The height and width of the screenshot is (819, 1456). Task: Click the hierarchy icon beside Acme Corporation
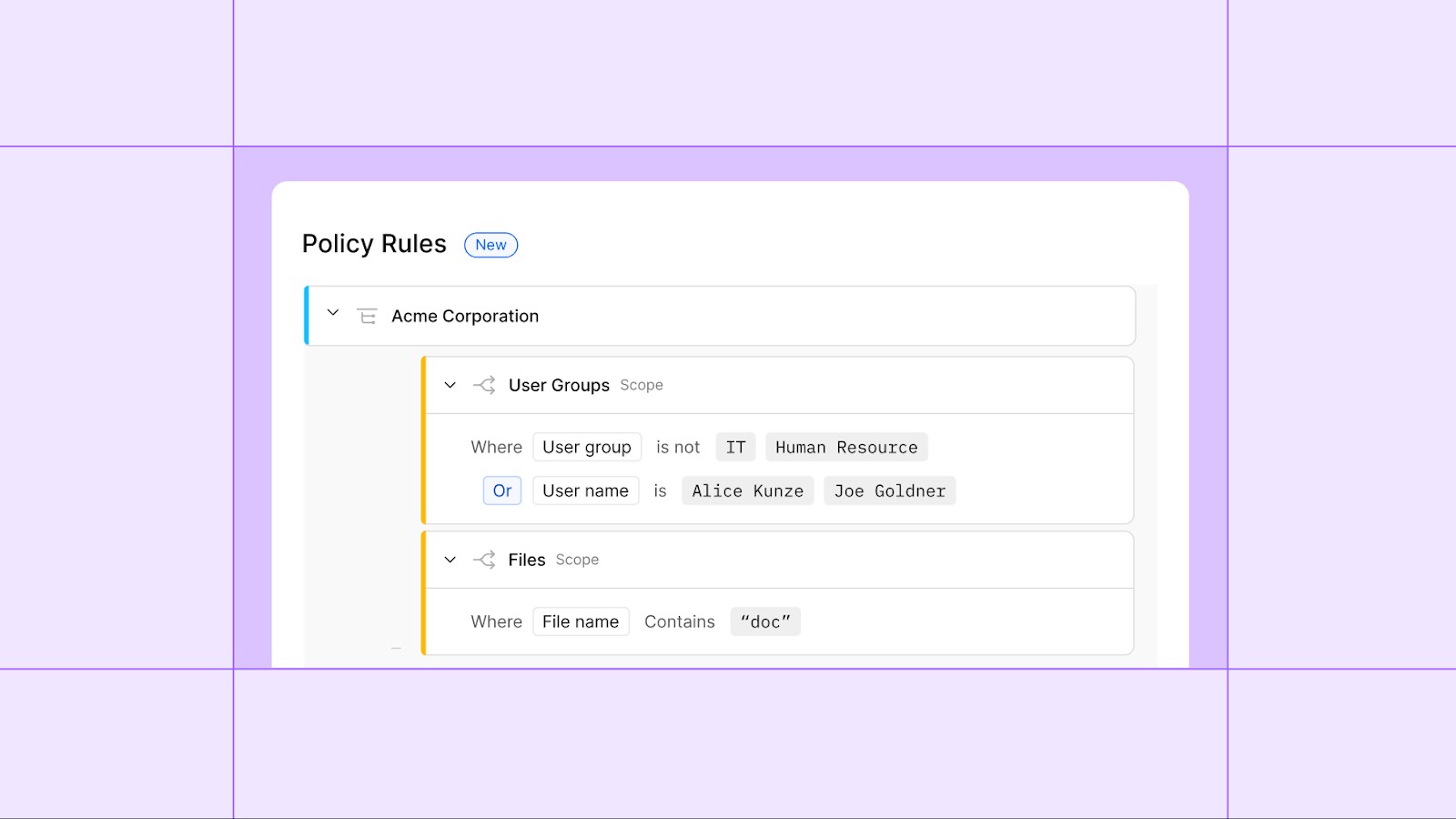367,316
